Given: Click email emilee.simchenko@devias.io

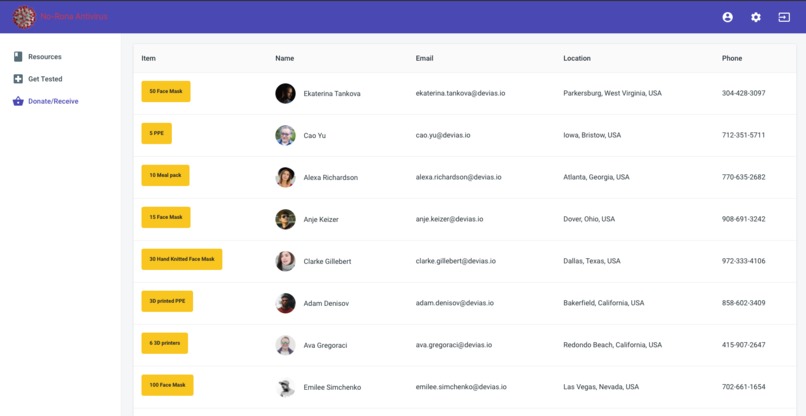Looking at the screenshot, I should [x=461, y=387].
